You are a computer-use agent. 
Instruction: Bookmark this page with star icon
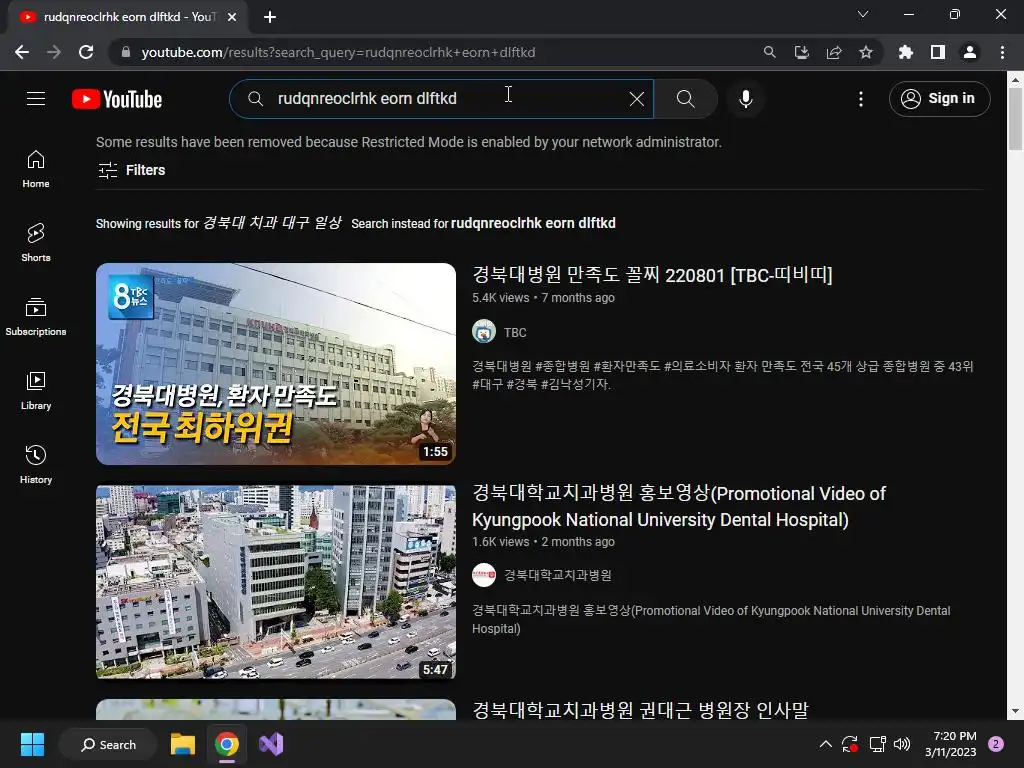point(866,52)
